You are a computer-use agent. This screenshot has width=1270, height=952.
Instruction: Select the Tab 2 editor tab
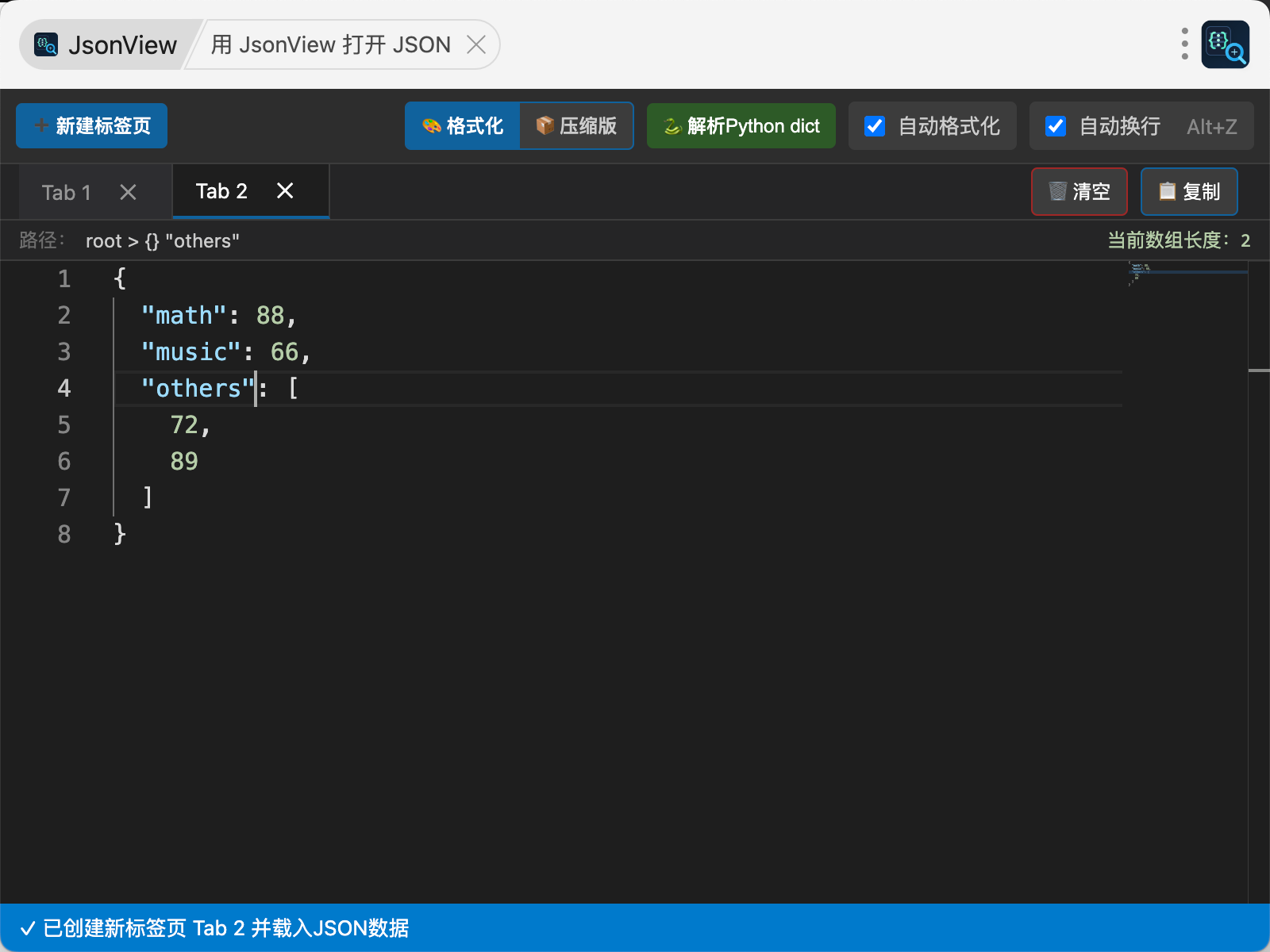pyautogui.click(x=221, y=191)
